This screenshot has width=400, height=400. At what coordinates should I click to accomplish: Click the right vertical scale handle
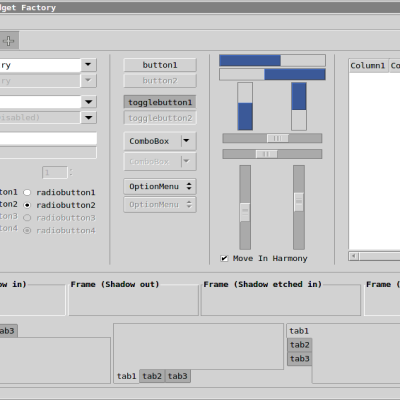[x=299, y=202]
